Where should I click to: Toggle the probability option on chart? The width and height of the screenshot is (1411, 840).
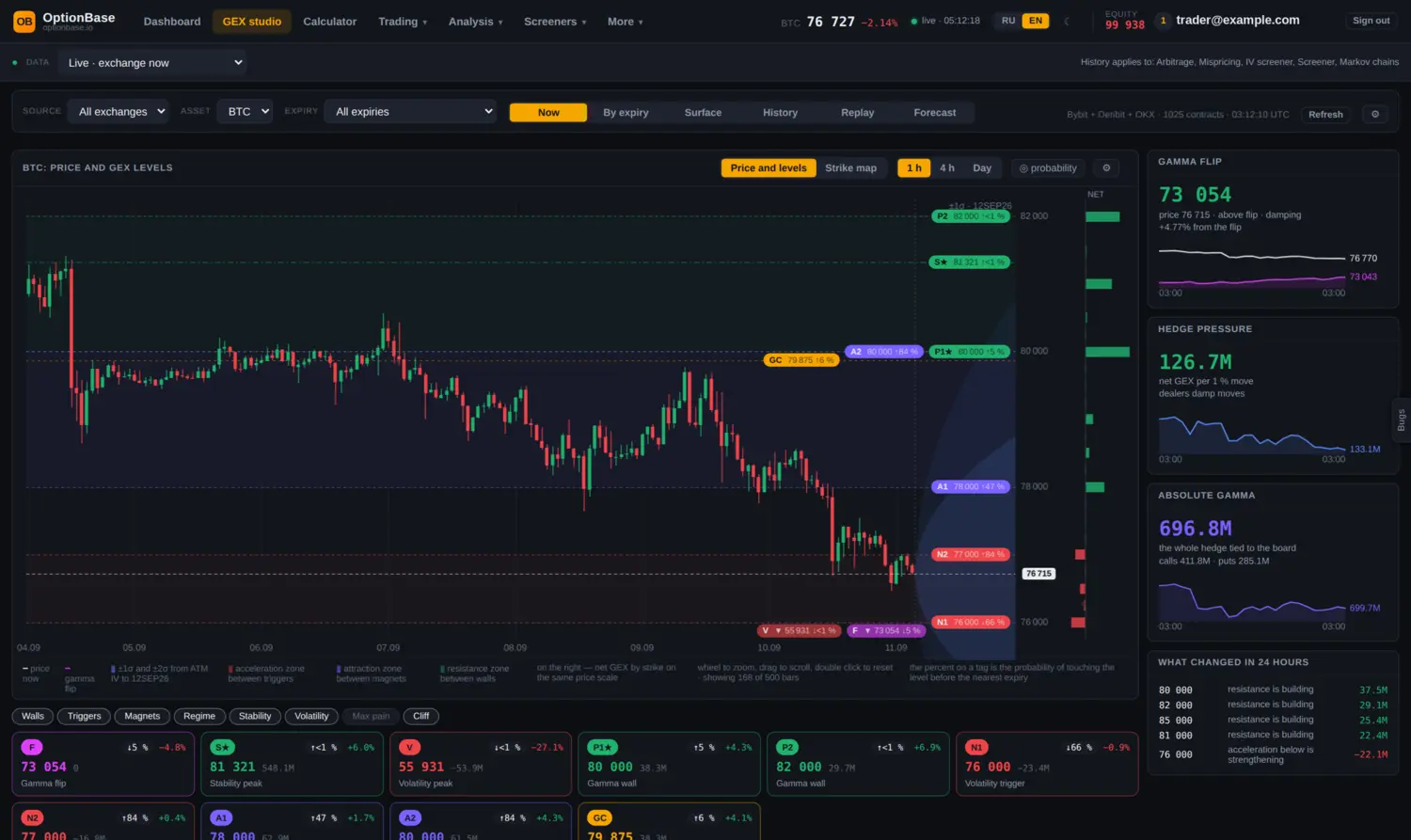coord(1048,167)
